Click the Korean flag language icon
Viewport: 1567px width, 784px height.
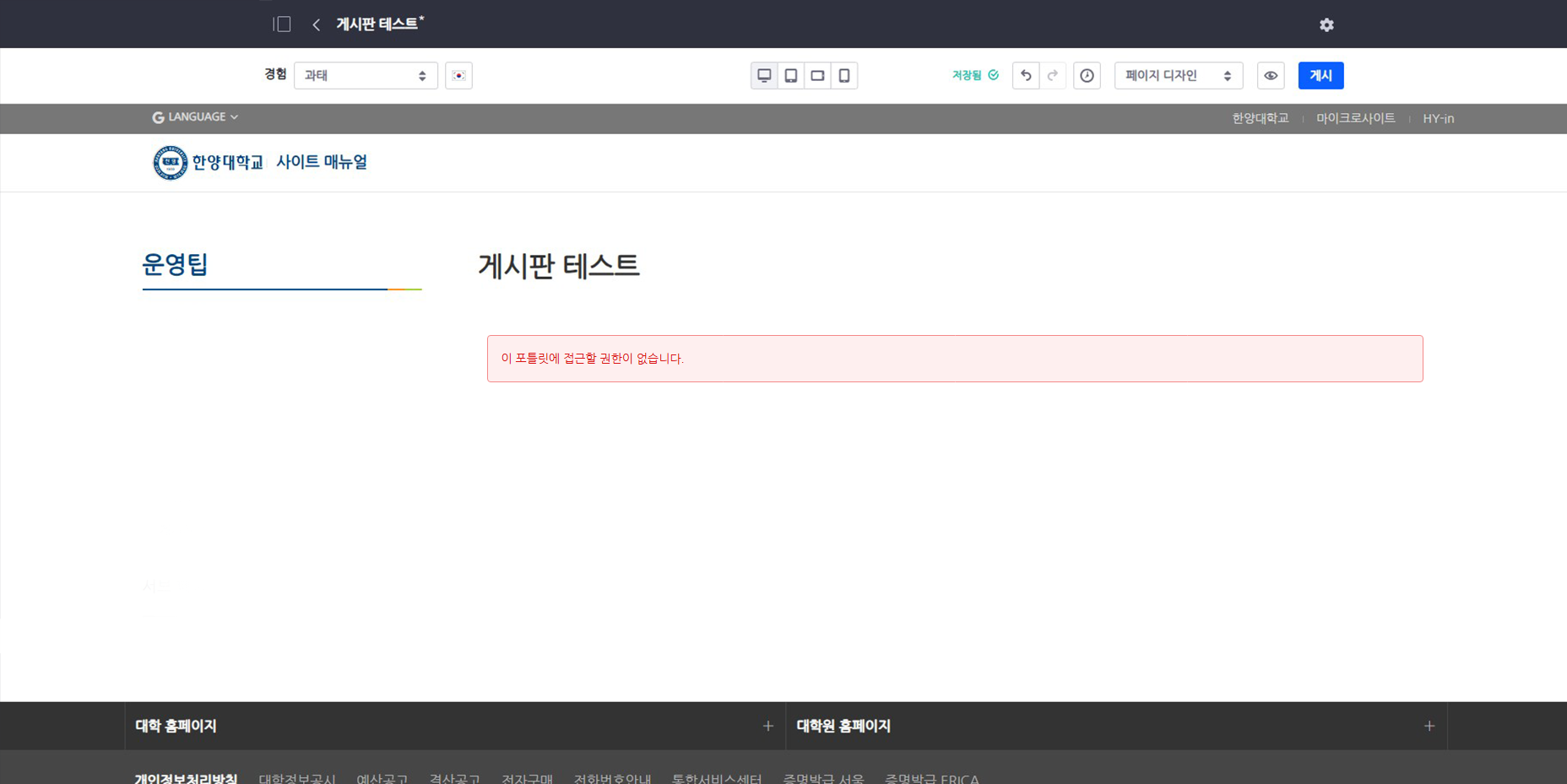[x=458, y=76]
